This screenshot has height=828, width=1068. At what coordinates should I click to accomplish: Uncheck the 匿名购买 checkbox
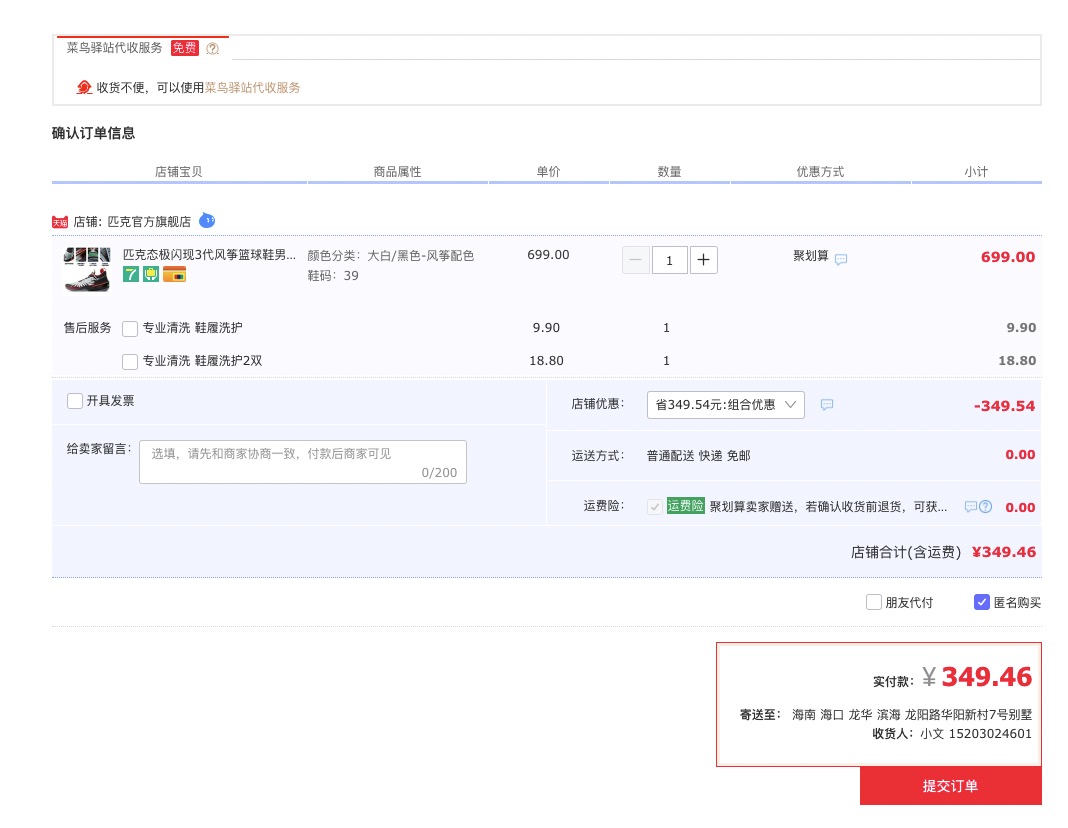981,602
